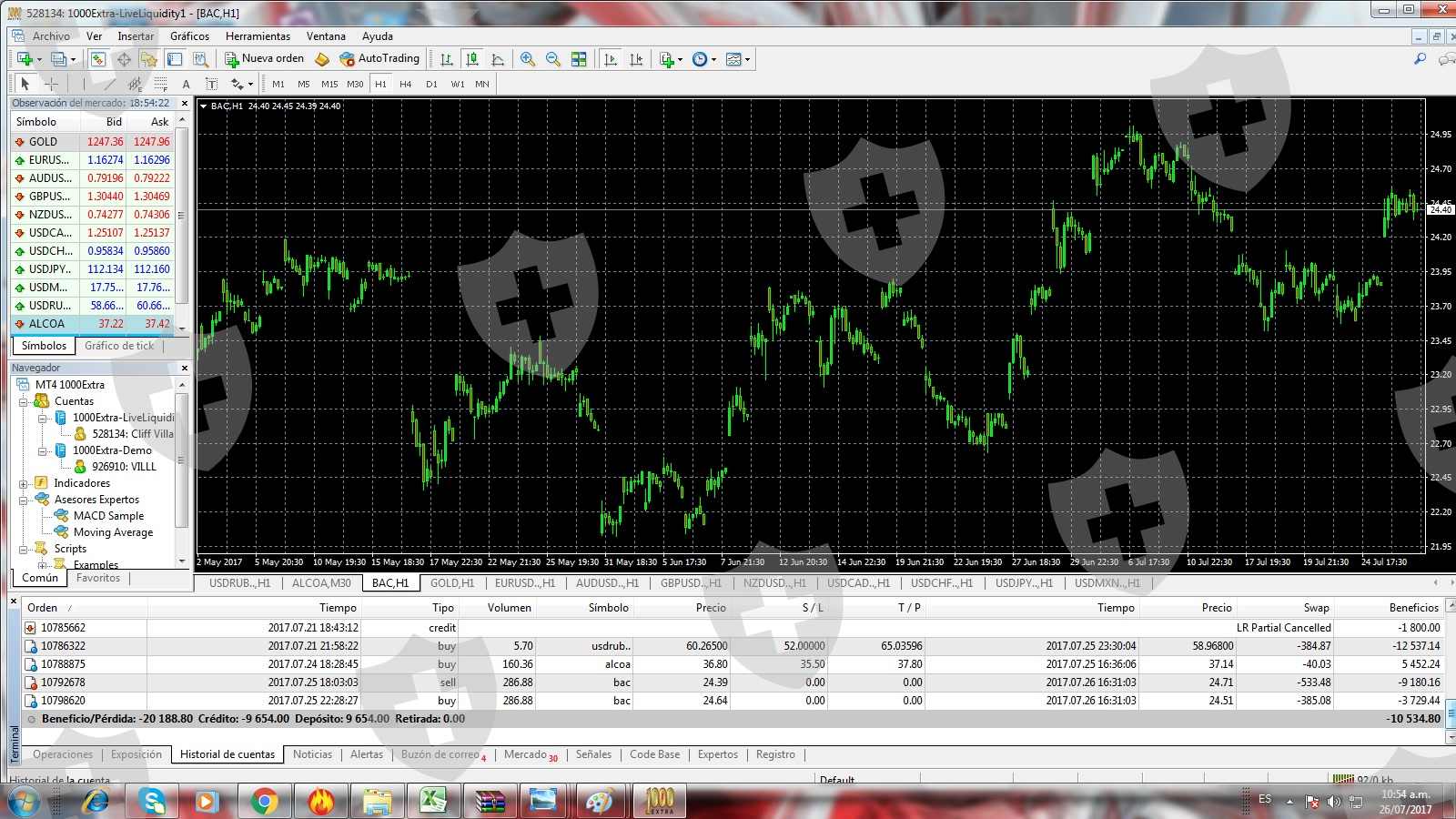This screenshot has height=819, width=1456.
Task: Select the ALCOA row in Market Watch
Action: (92, 324)
